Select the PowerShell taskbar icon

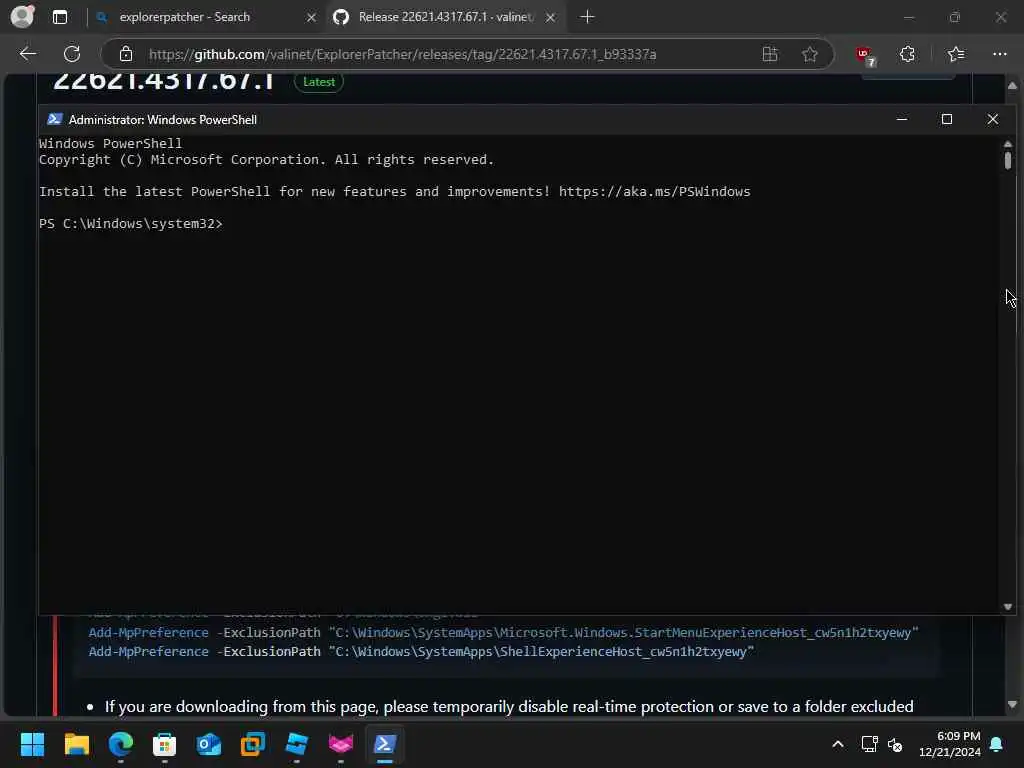pyautogui.click(x=385, y=744)
